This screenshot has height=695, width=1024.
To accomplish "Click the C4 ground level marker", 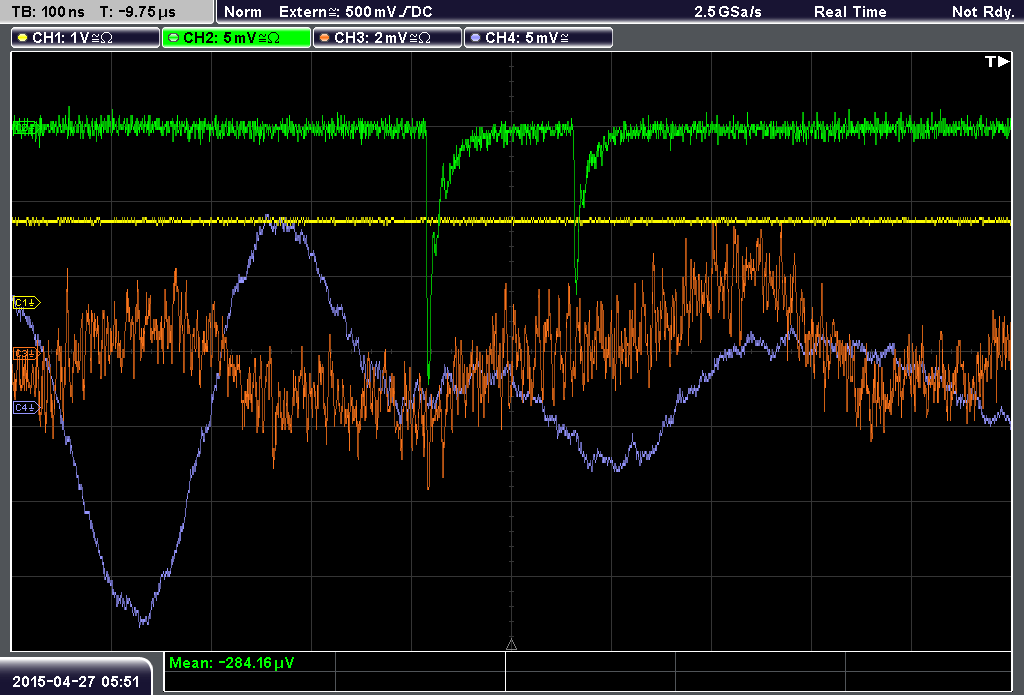I will [x=26, y=408].
